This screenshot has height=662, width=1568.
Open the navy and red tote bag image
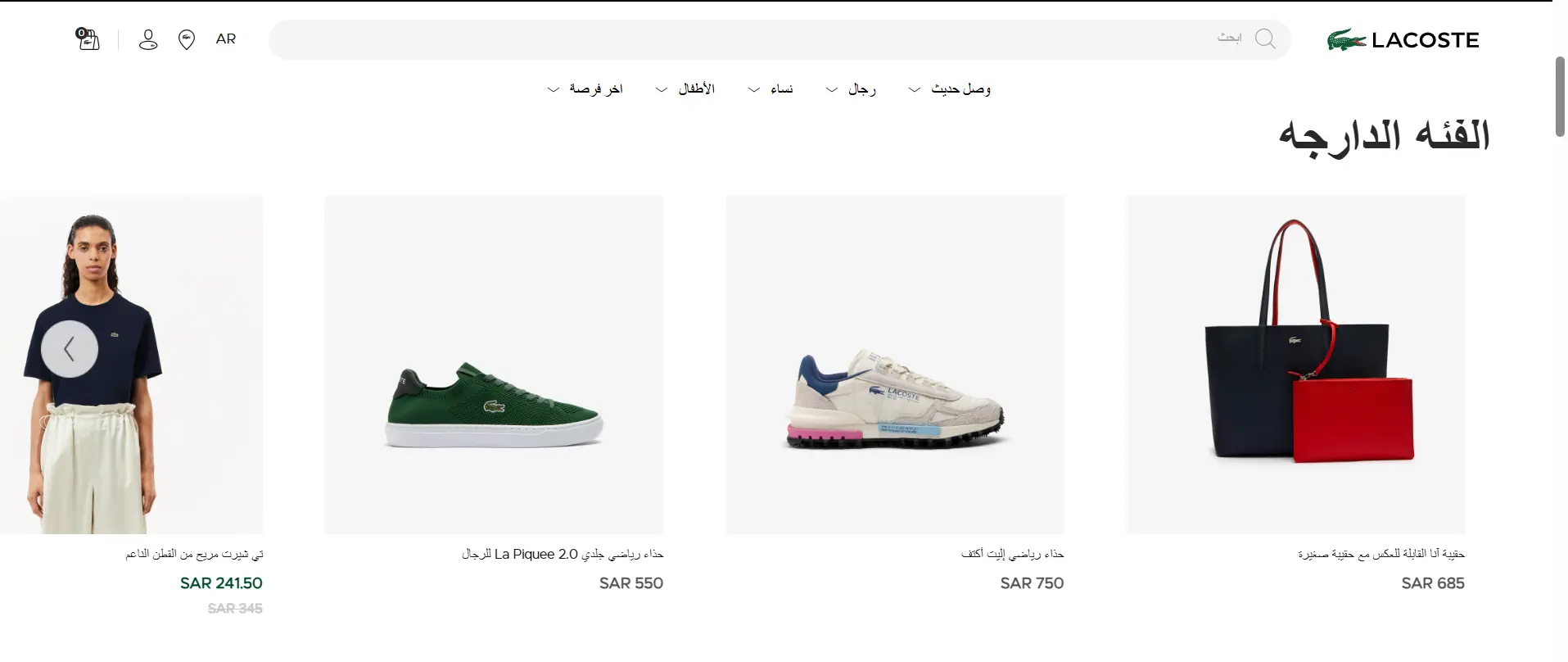point(1295,365)
